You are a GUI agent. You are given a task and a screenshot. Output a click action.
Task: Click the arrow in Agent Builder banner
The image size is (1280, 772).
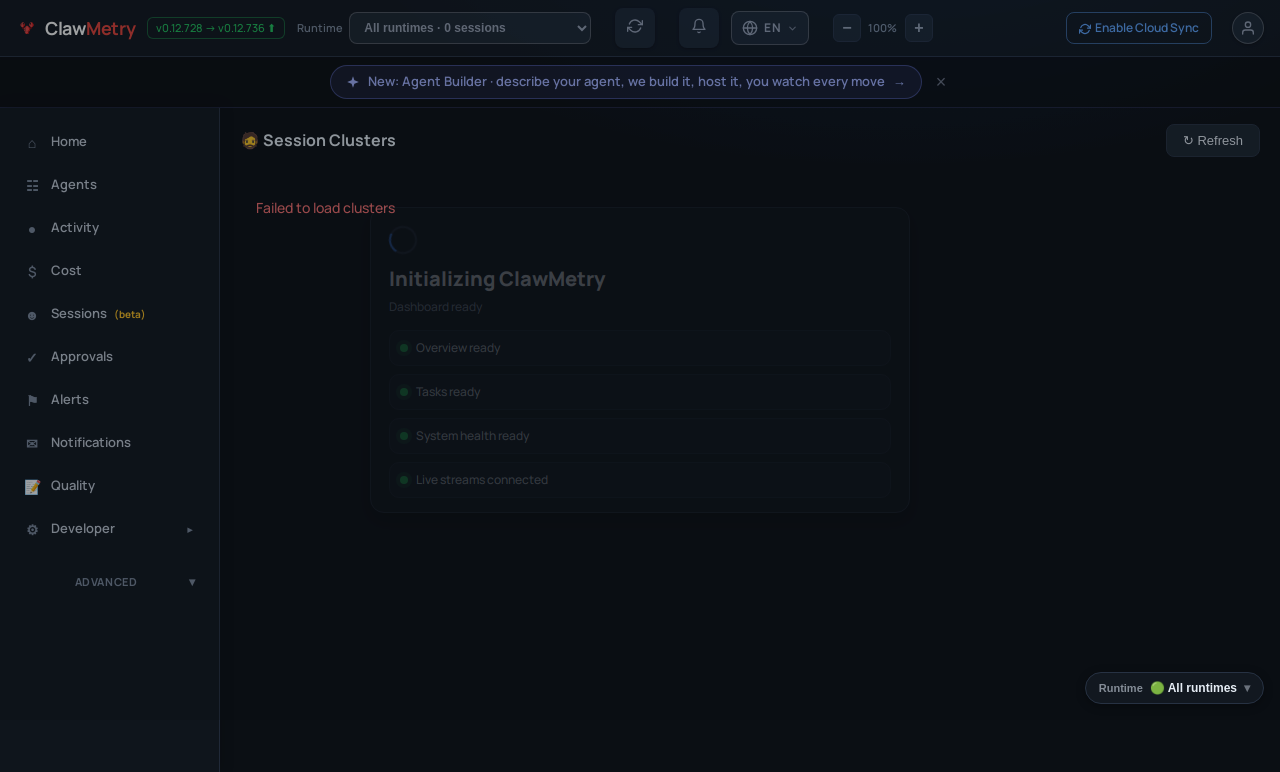click(899, 83)
